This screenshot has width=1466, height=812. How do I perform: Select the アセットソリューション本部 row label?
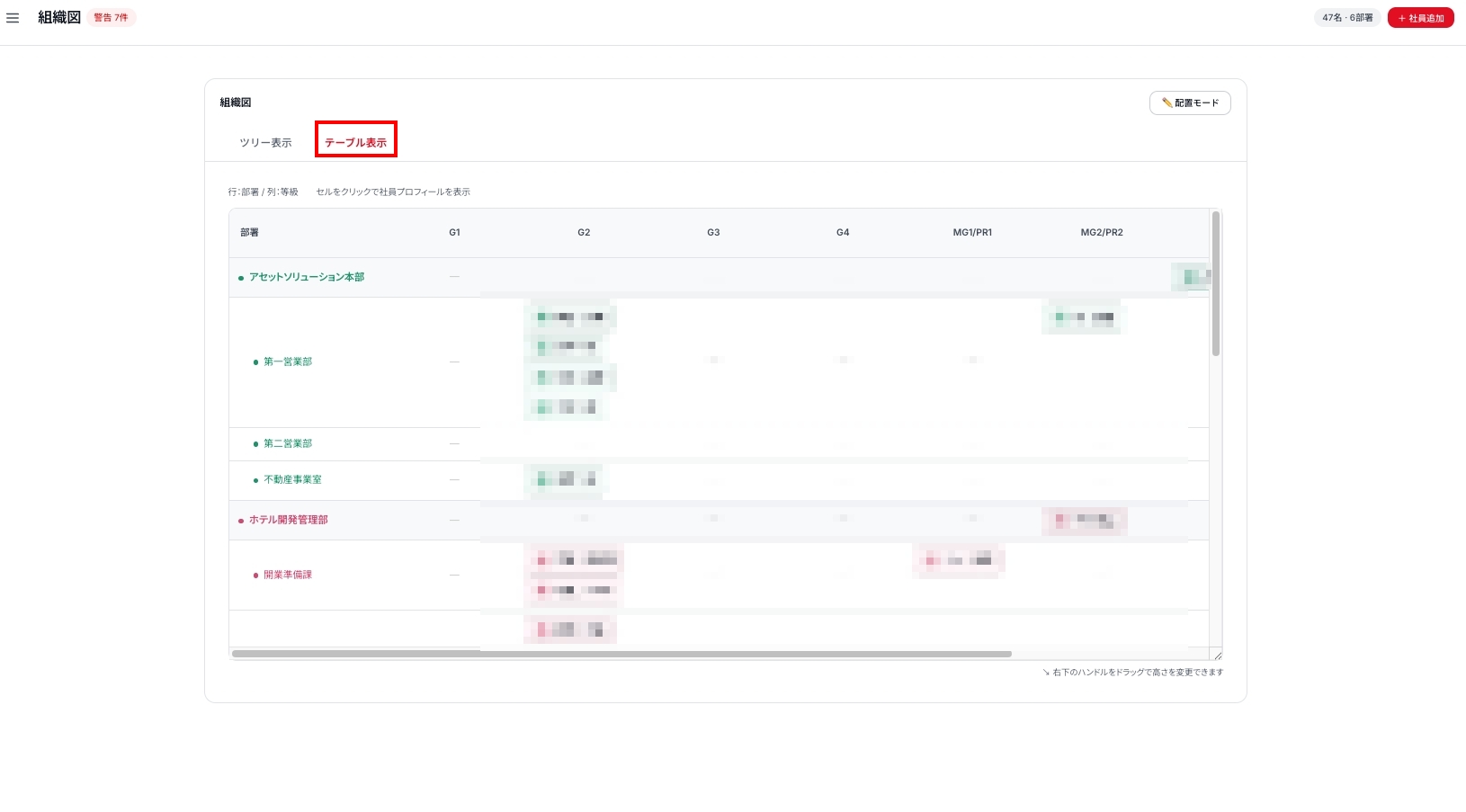[x=307, y=277]
